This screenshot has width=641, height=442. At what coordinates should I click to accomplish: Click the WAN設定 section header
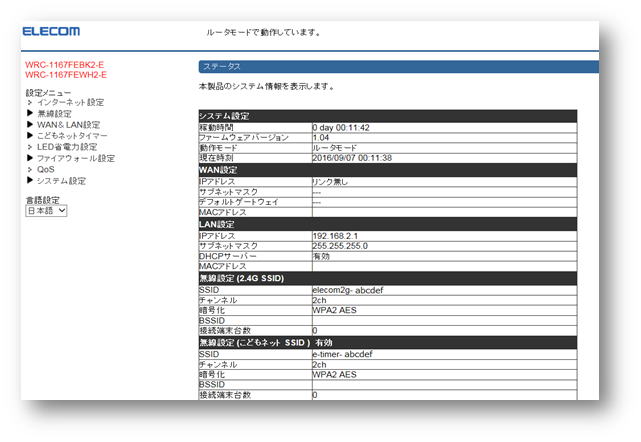click(x=388, y=170)
